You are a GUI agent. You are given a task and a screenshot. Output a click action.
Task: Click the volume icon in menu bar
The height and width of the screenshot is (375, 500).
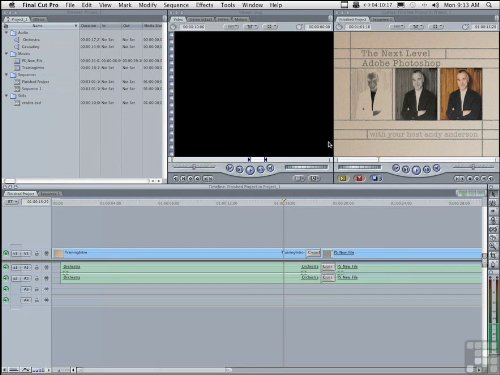[x=435, y=5]
